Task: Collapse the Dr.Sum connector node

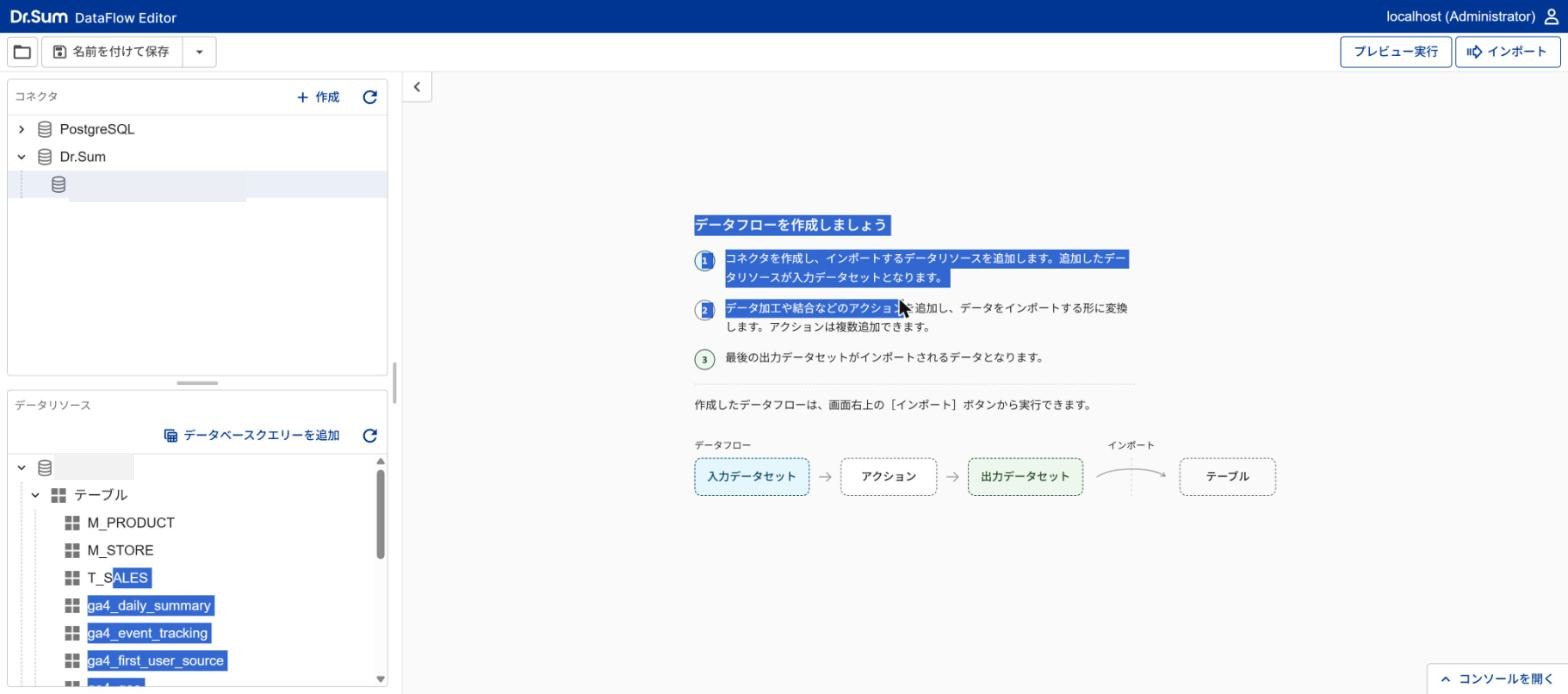Action: tap(21, 157)
